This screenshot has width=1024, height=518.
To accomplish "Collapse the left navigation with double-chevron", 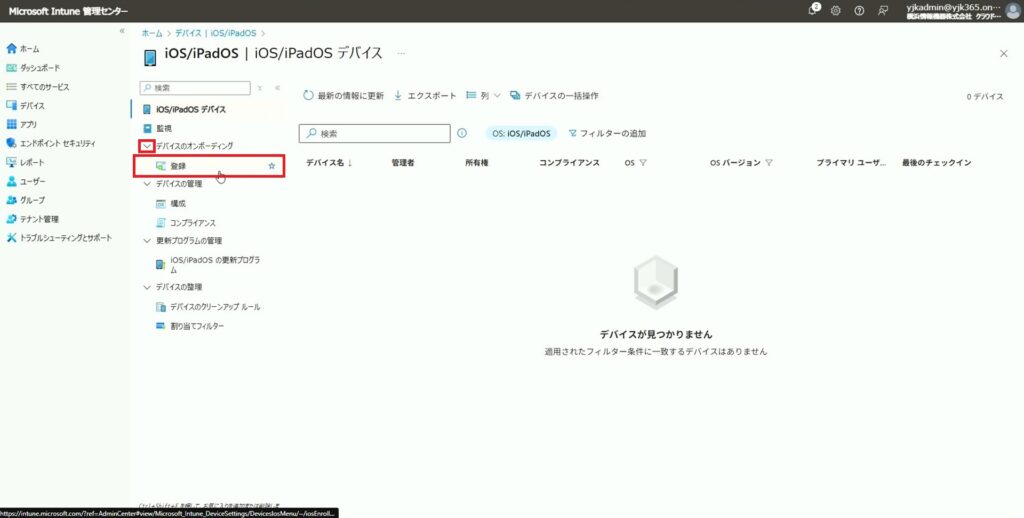I will click(x=121, y=31).
